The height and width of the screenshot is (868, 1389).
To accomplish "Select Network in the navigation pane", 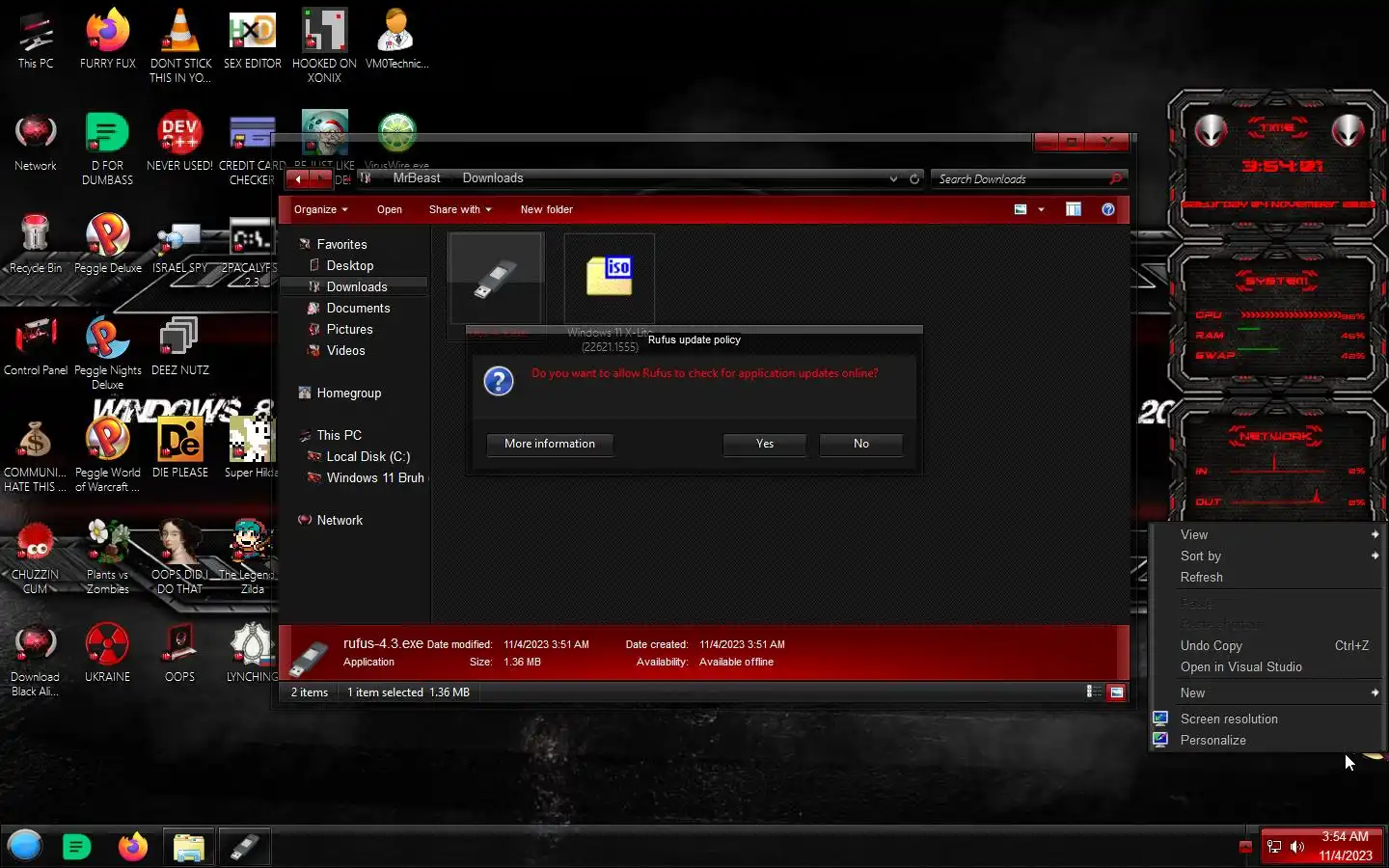I will pos(340,521).
